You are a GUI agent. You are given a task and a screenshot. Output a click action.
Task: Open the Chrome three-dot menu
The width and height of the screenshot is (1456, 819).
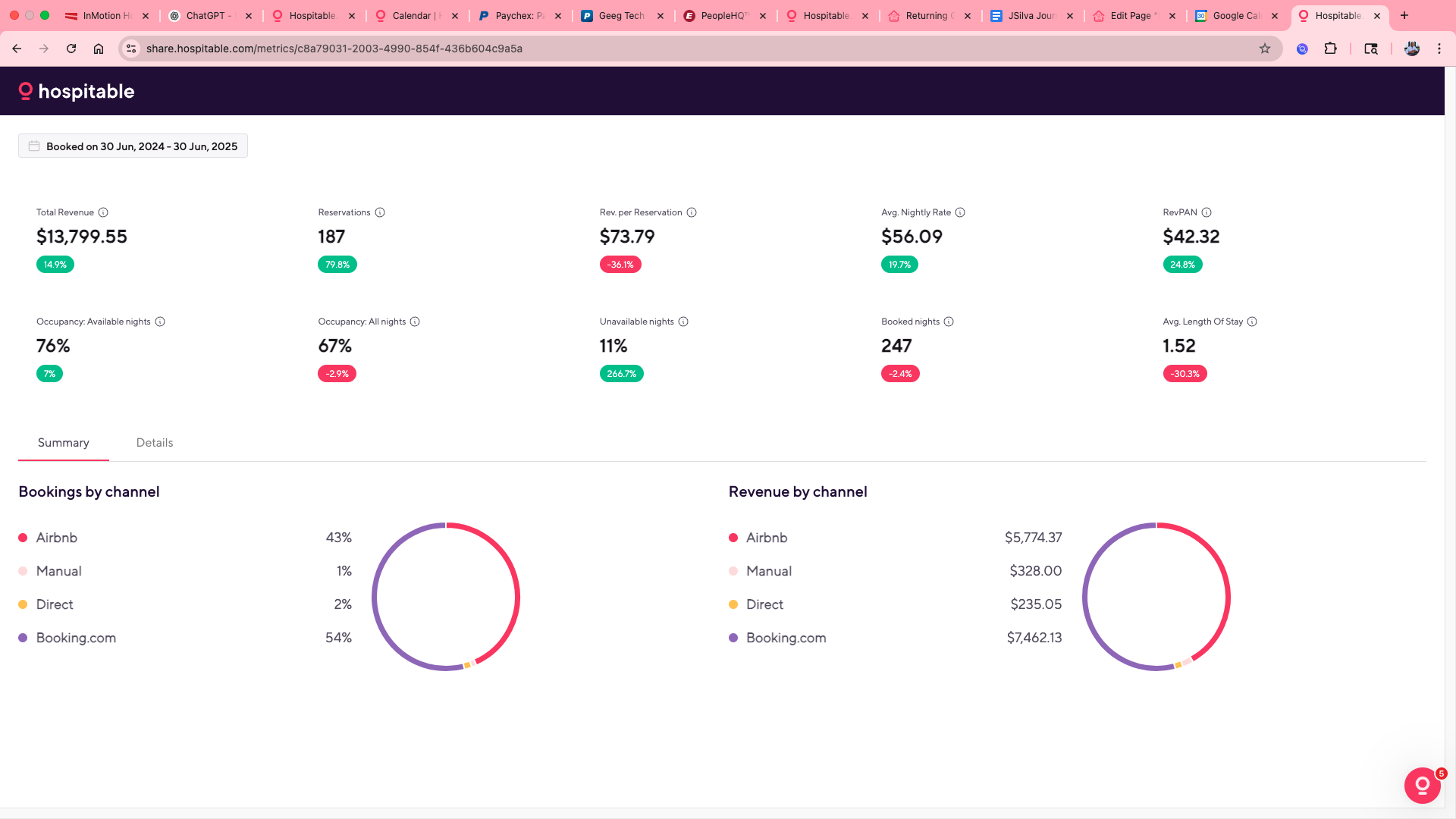pyautogui.click(x=1439, y=49)
